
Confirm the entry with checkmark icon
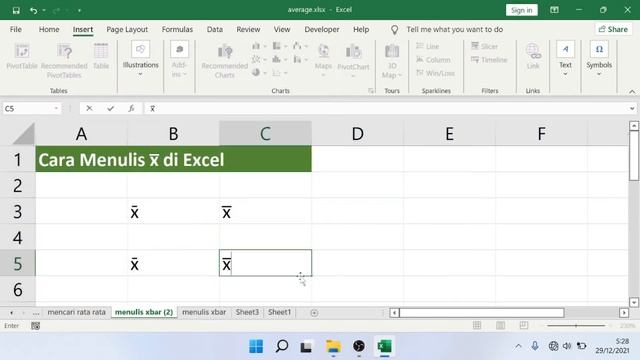(110, 108)
